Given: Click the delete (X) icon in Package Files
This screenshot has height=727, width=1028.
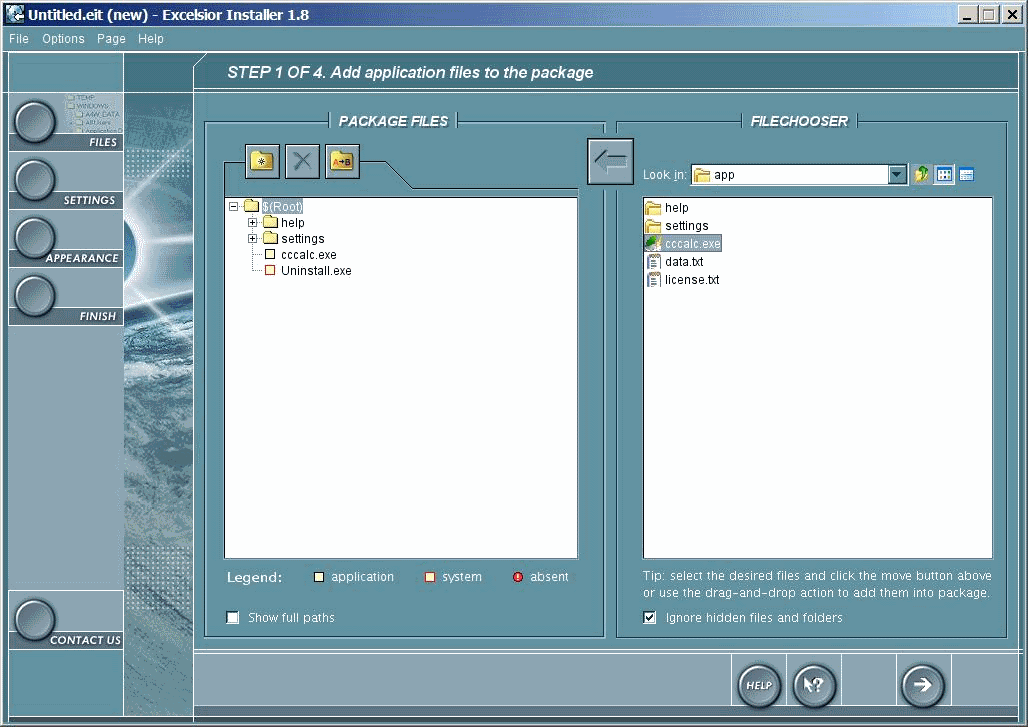Looking at the screenshot, I should point(302,161).
